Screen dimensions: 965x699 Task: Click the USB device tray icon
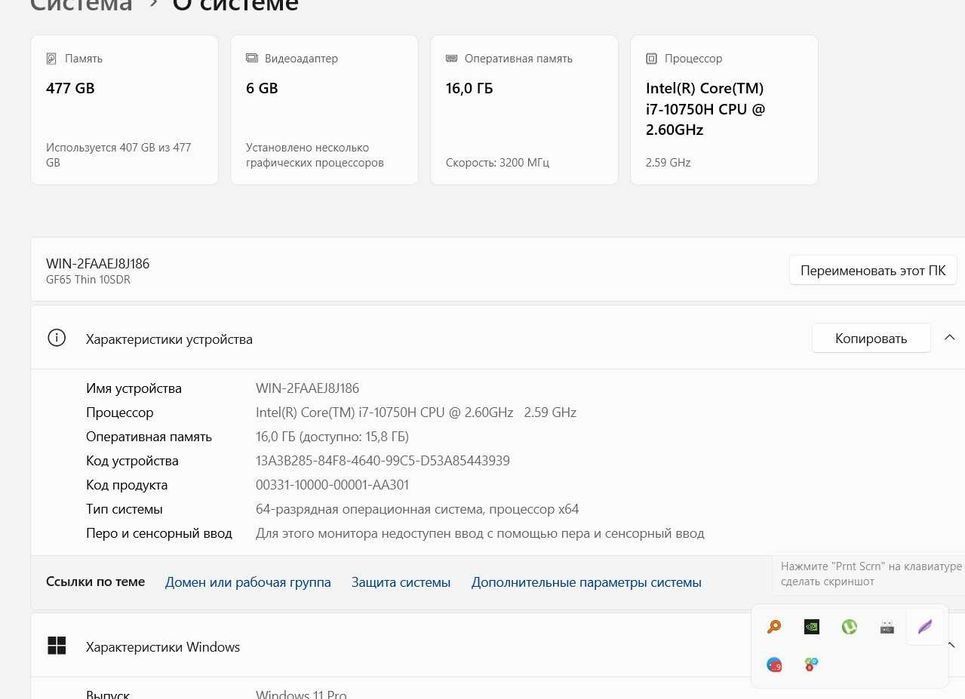(887, 627)
